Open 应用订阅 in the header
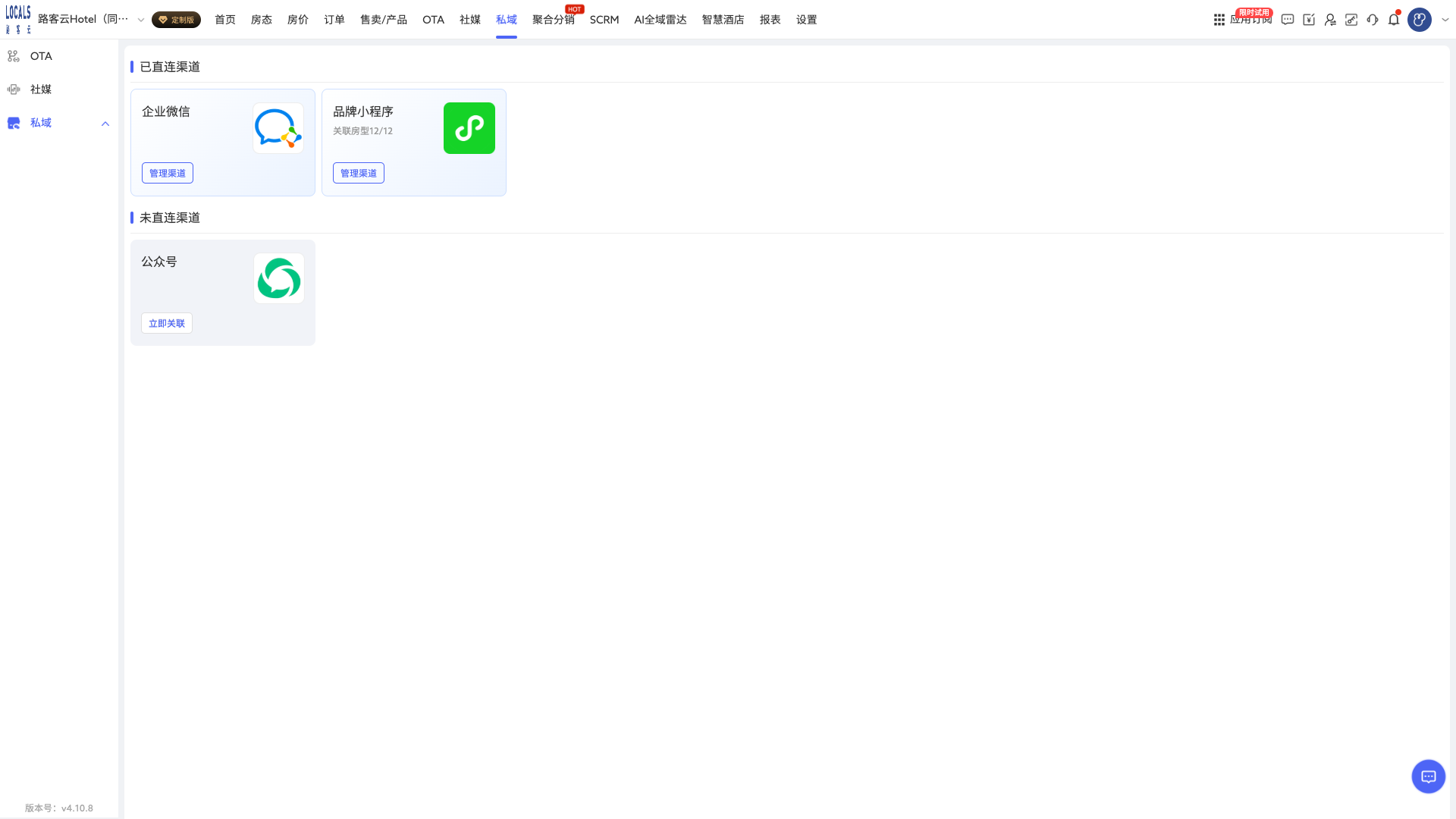Viewport: 1456px width, 819px height. tap(1251, 20)
